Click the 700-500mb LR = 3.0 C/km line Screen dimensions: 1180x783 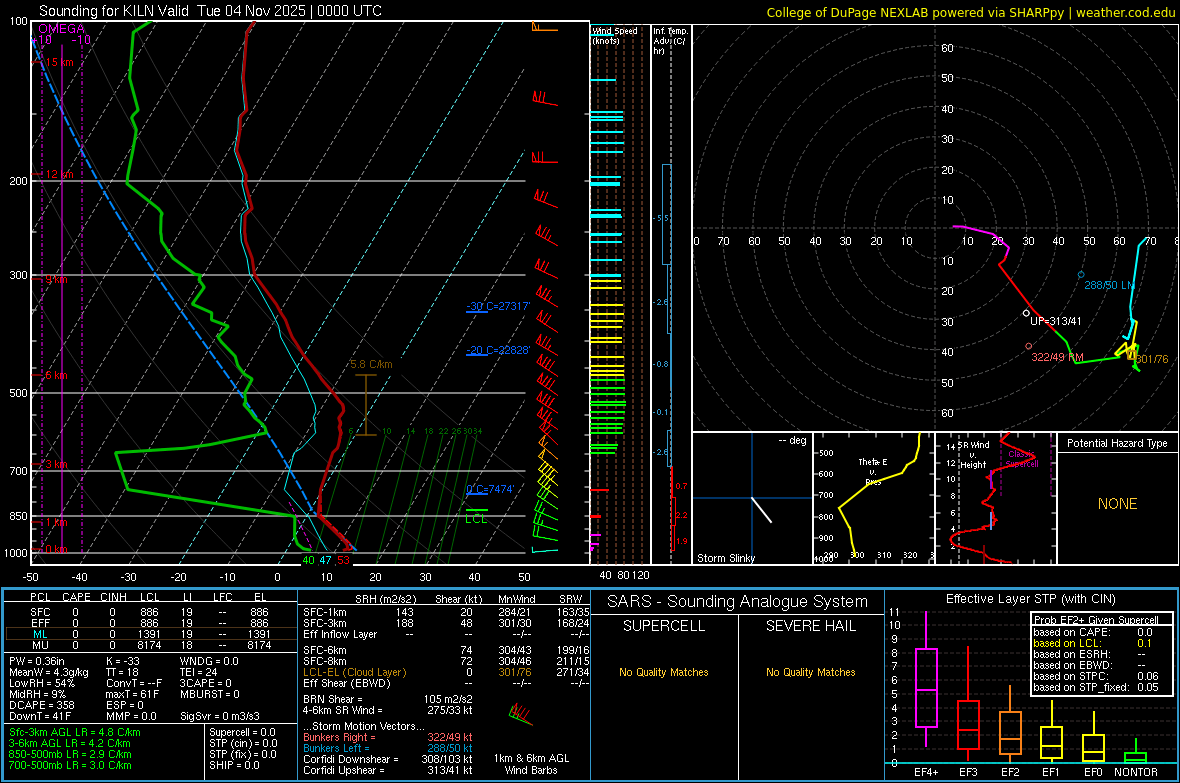(70, 765)
